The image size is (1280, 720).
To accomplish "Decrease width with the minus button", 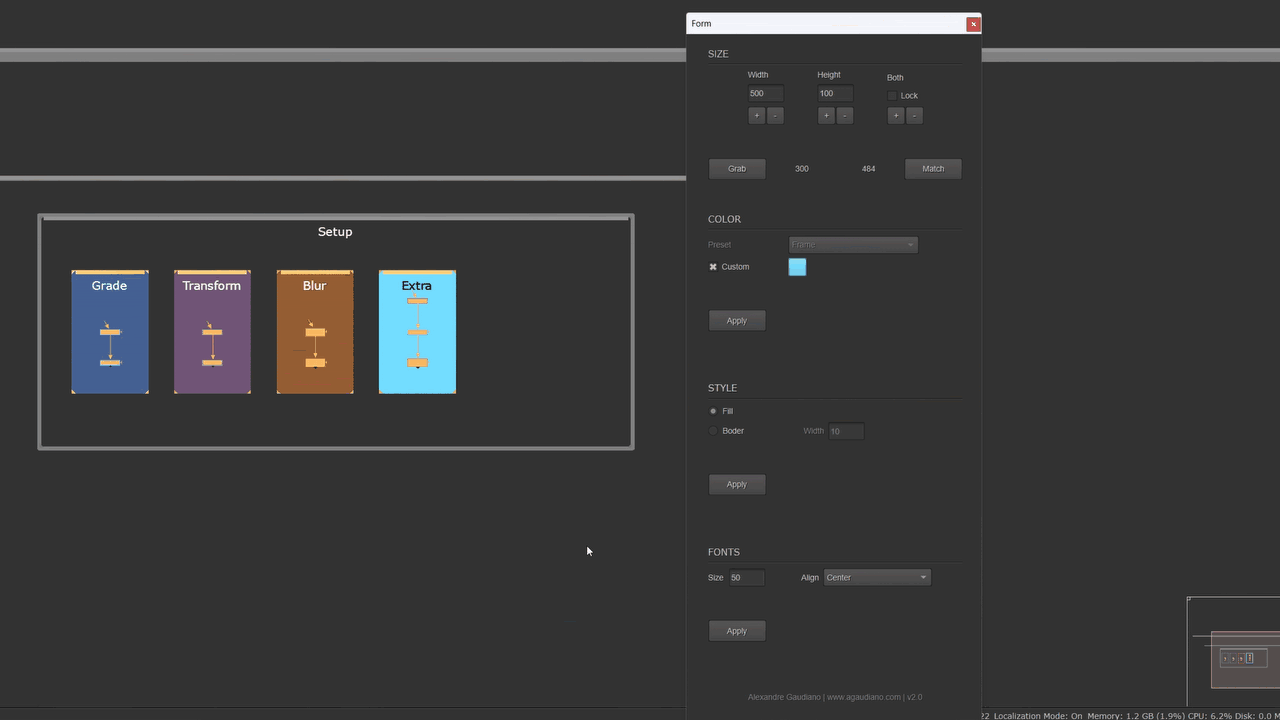I will coord(775,116).
